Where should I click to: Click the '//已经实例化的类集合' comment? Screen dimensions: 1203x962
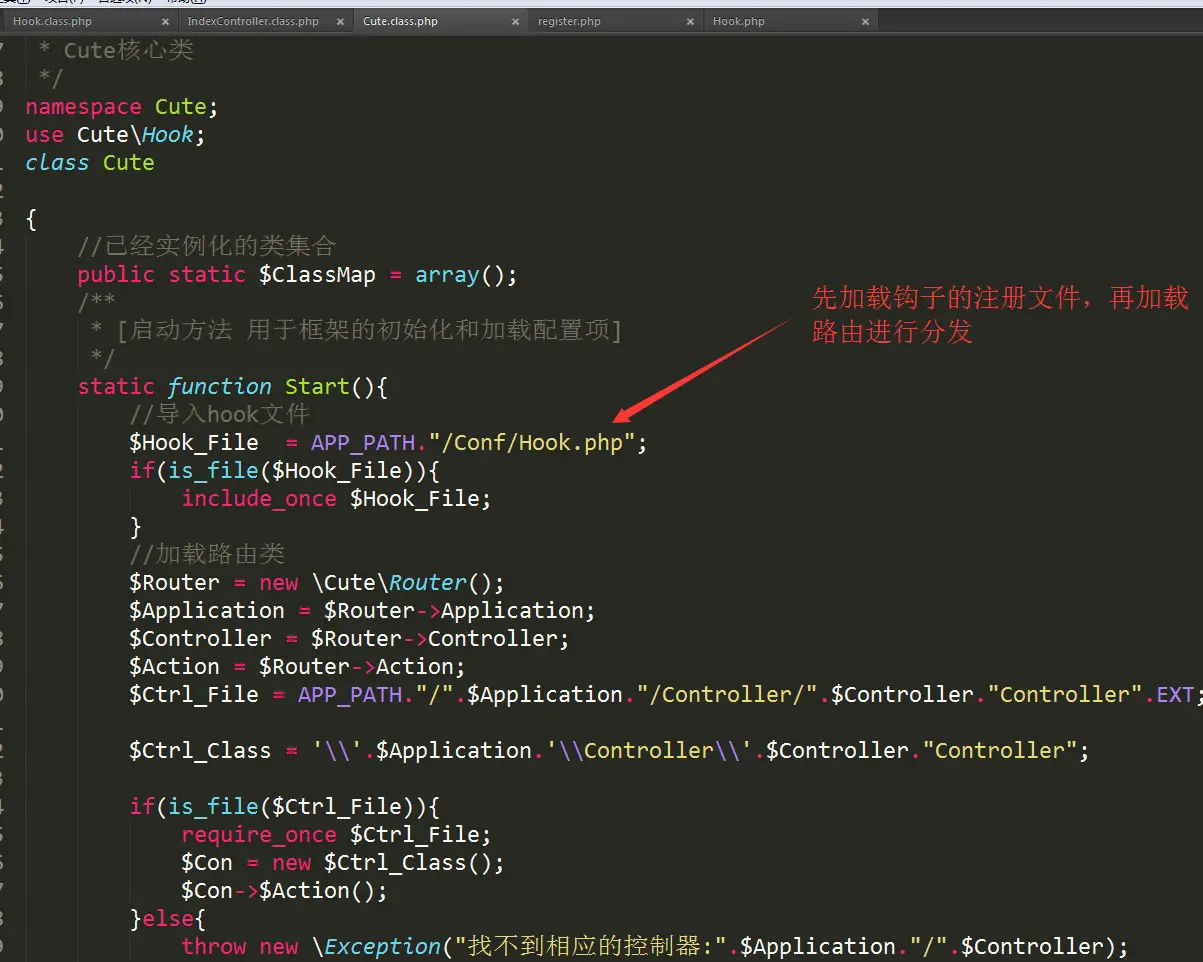[x=207, y=246]
